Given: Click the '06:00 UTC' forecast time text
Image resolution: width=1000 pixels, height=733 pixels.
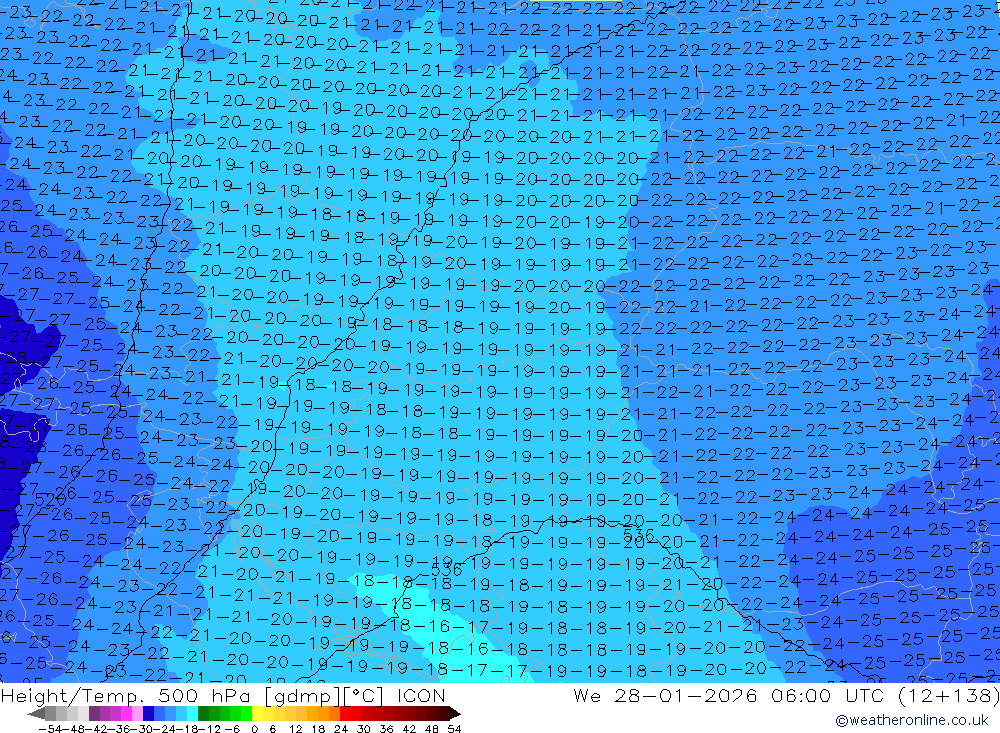Looking at the screenshot, I should click(830, 695).
